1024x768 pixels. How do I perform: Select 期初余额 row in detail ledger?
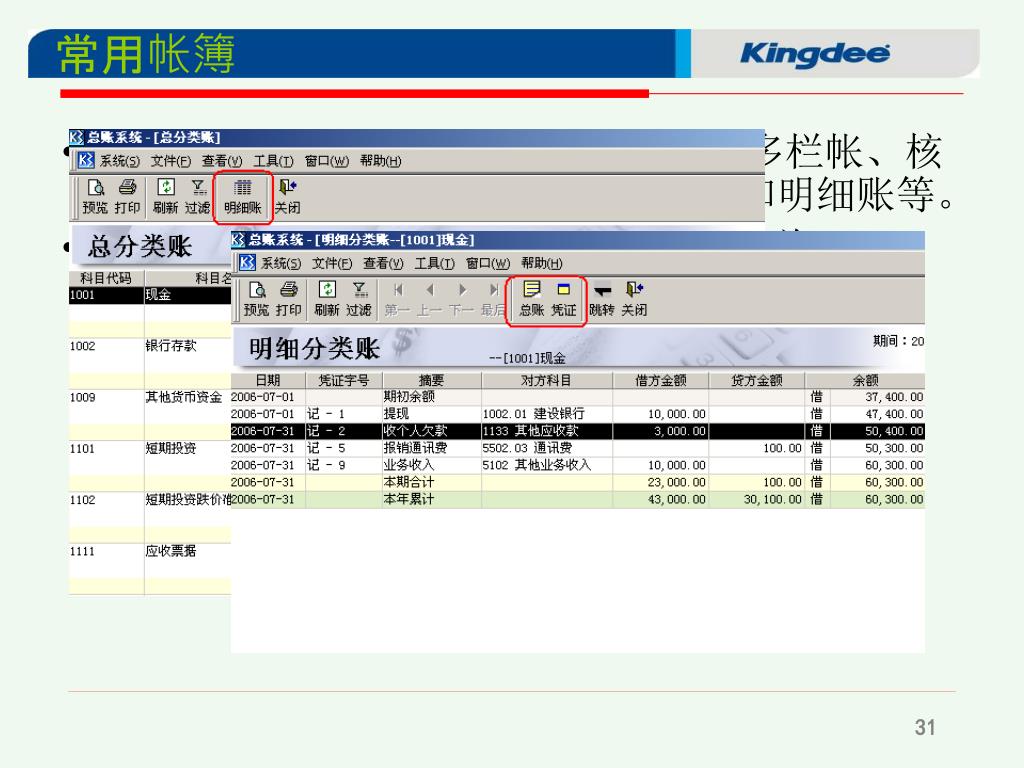click(578, 396)
